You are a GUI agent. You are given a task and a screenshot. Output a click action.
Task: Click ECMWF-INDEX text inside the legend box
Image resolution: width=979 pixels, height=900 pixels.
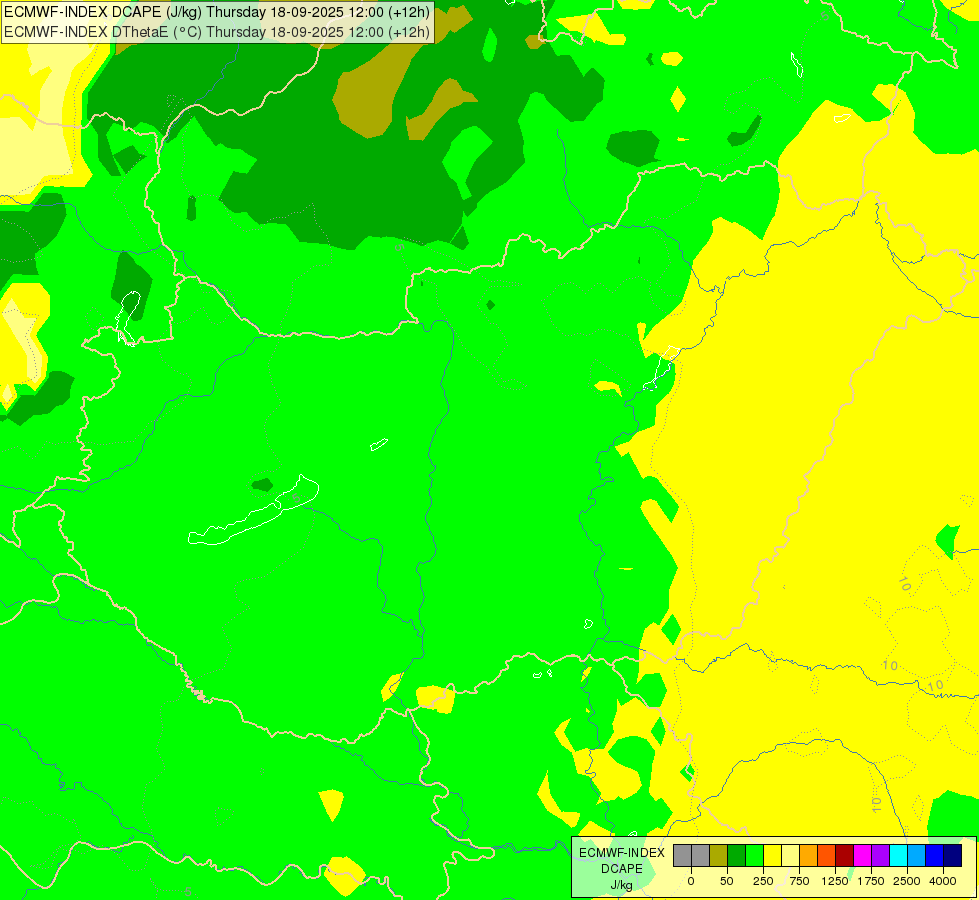coord(622,853)
